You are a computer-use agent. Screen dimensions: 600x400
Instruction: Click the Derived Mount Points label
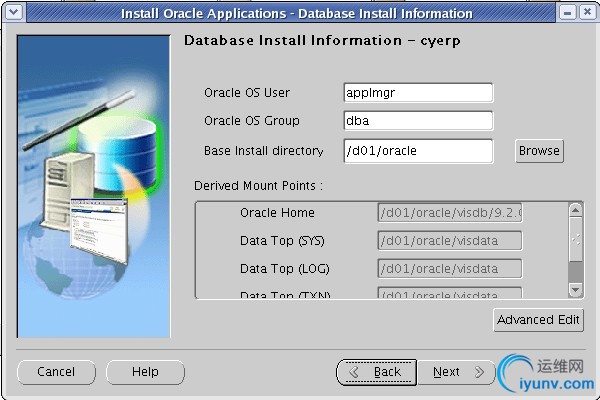(x=258, y=186)
